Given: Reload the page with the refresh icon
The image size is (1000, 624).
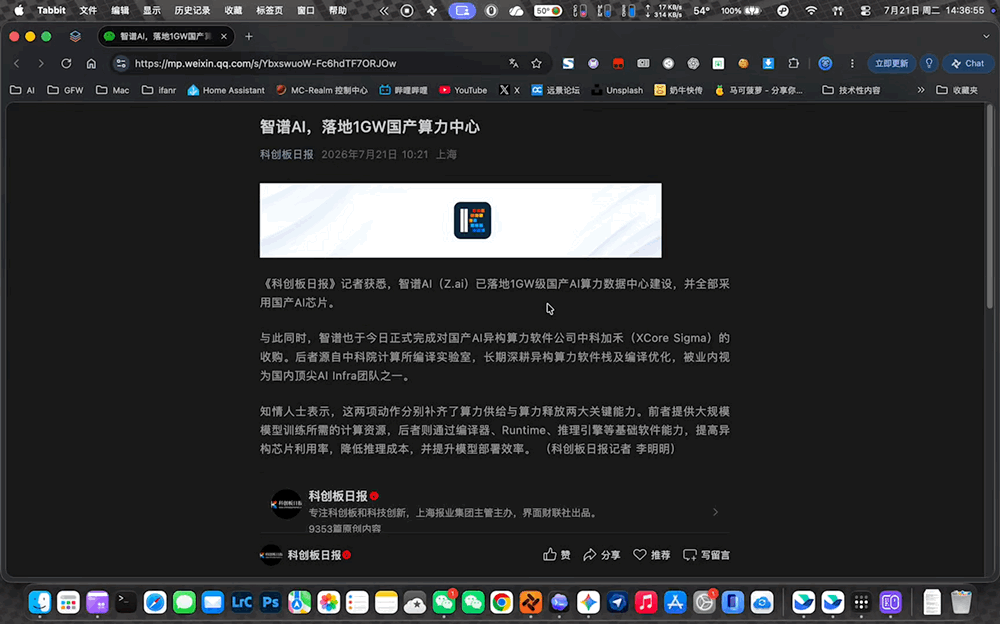Looking at the screenshot, I should (66, 63).
